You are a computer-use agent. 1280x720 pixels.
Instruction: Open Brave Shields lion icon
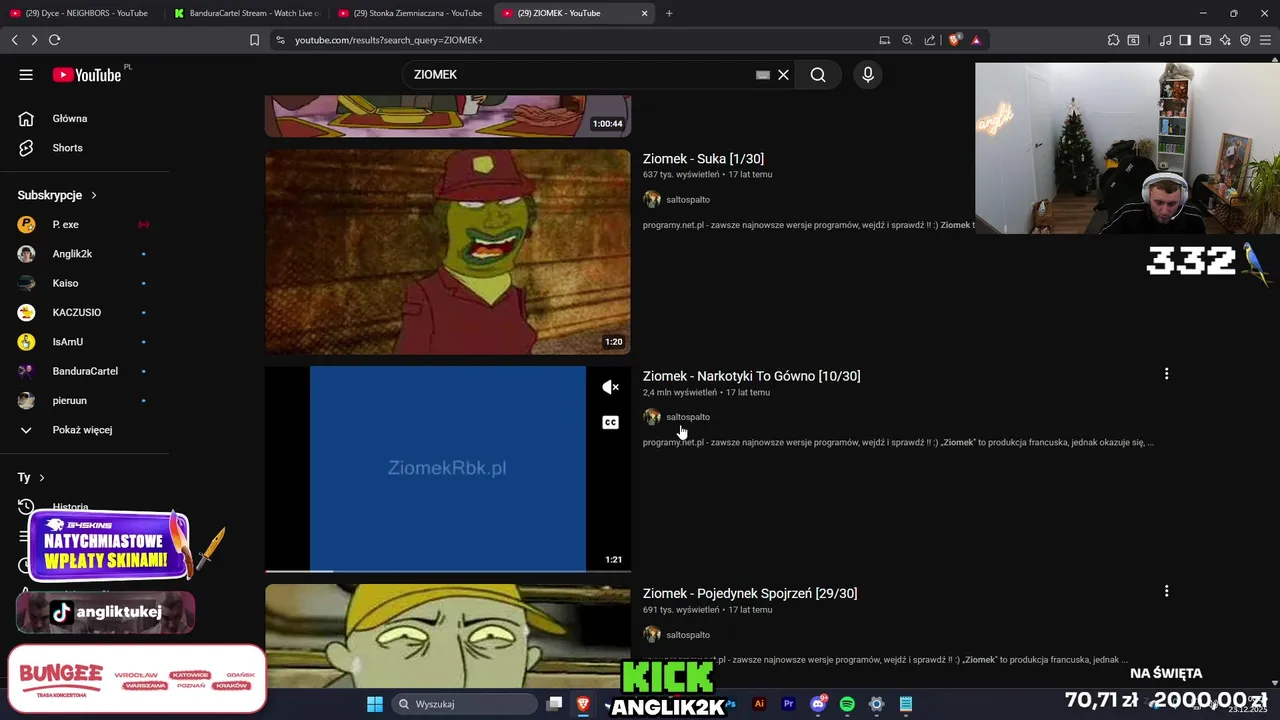954,40
